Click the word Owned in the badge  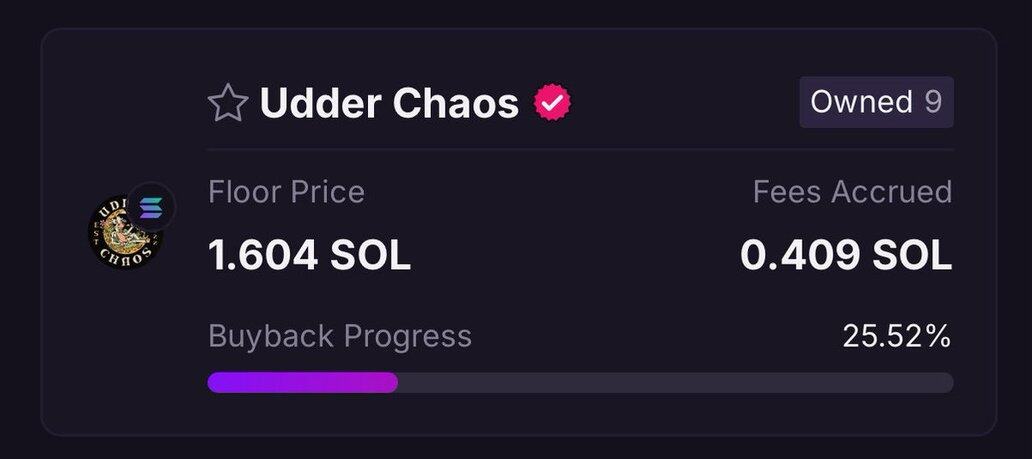click(861, 102)
